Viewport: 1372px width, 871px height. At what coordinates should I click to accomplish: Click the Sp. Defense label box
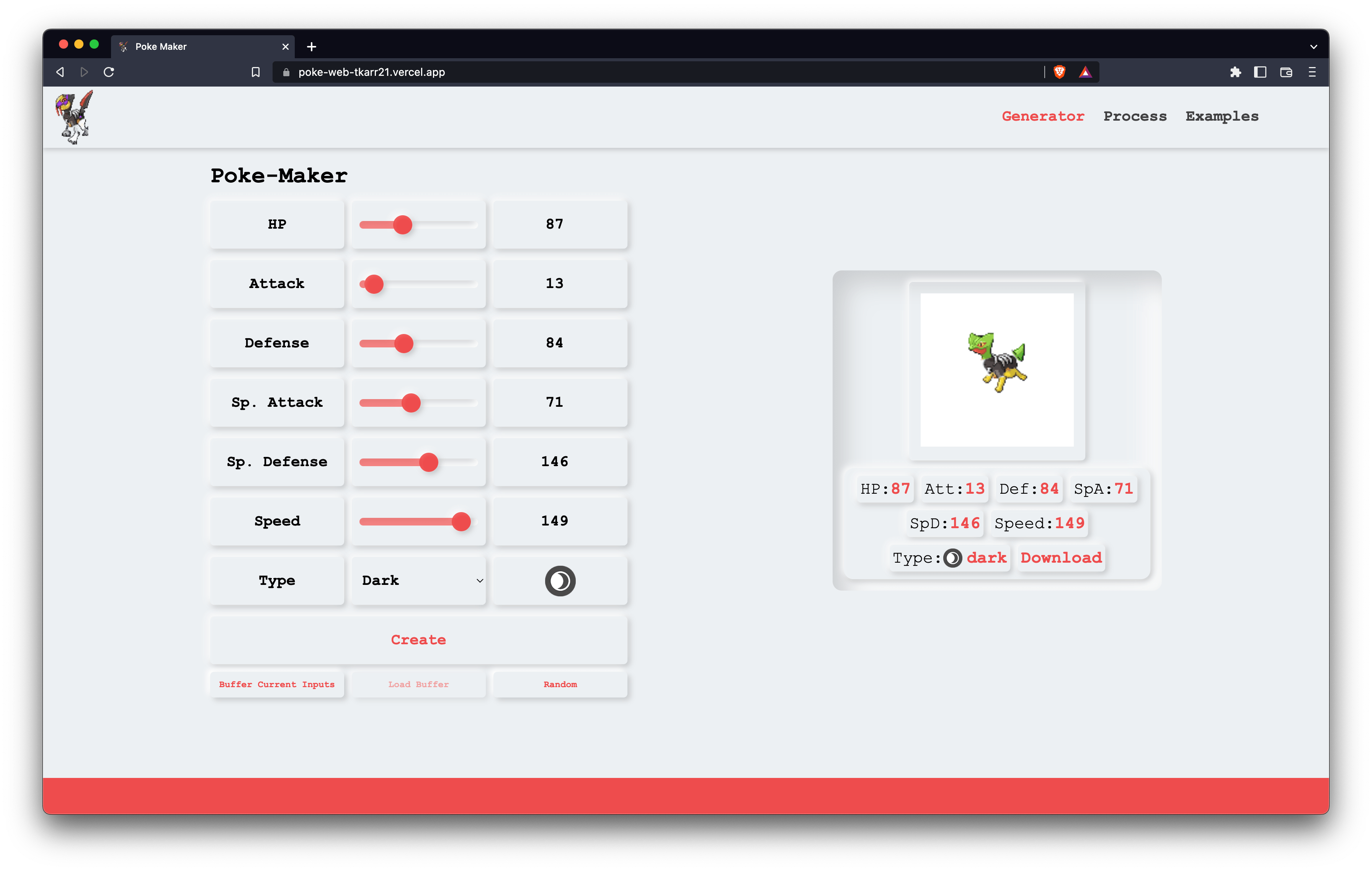tap(277, 462)
